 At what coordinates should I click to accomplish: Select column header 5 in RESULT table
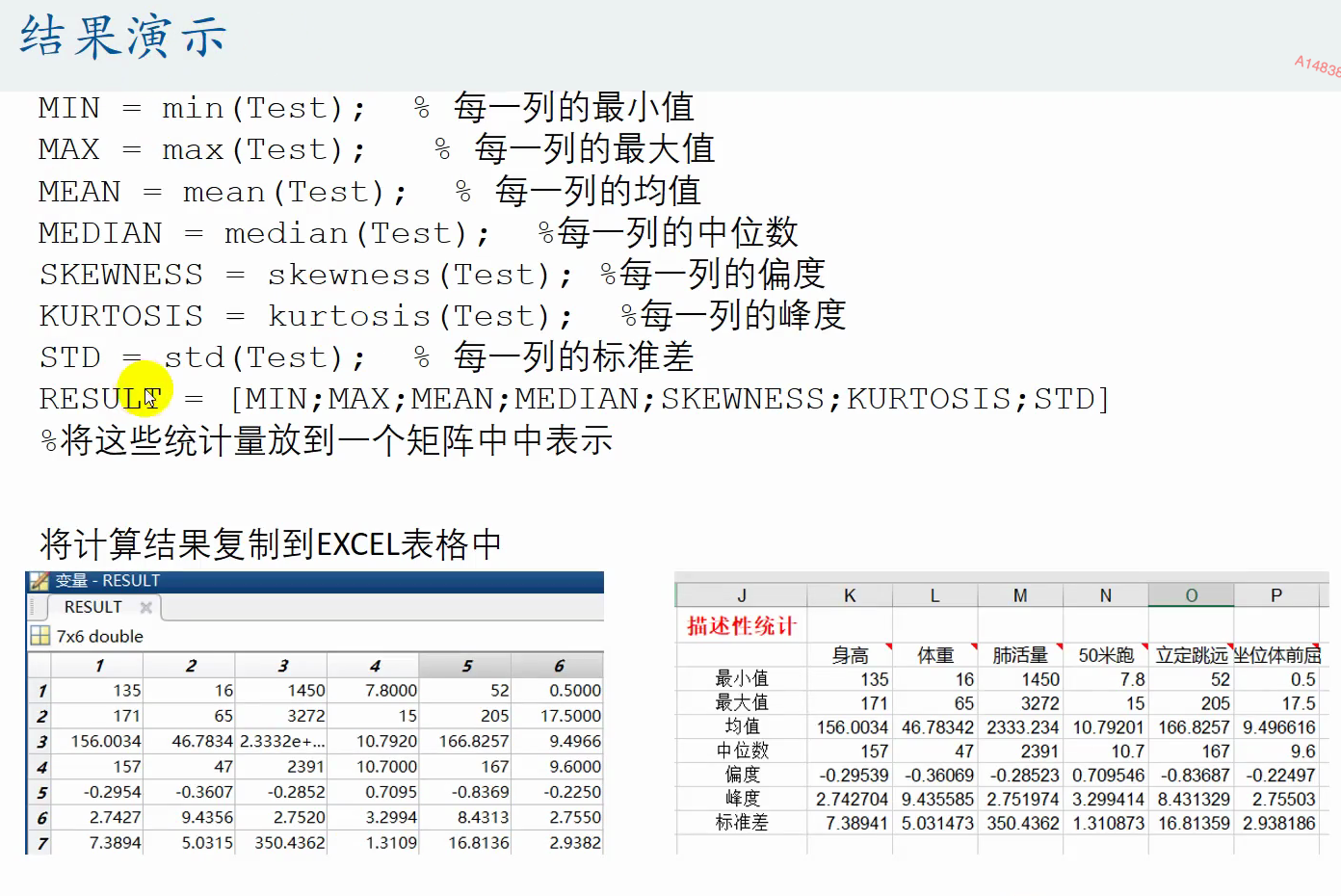point(465,666)
